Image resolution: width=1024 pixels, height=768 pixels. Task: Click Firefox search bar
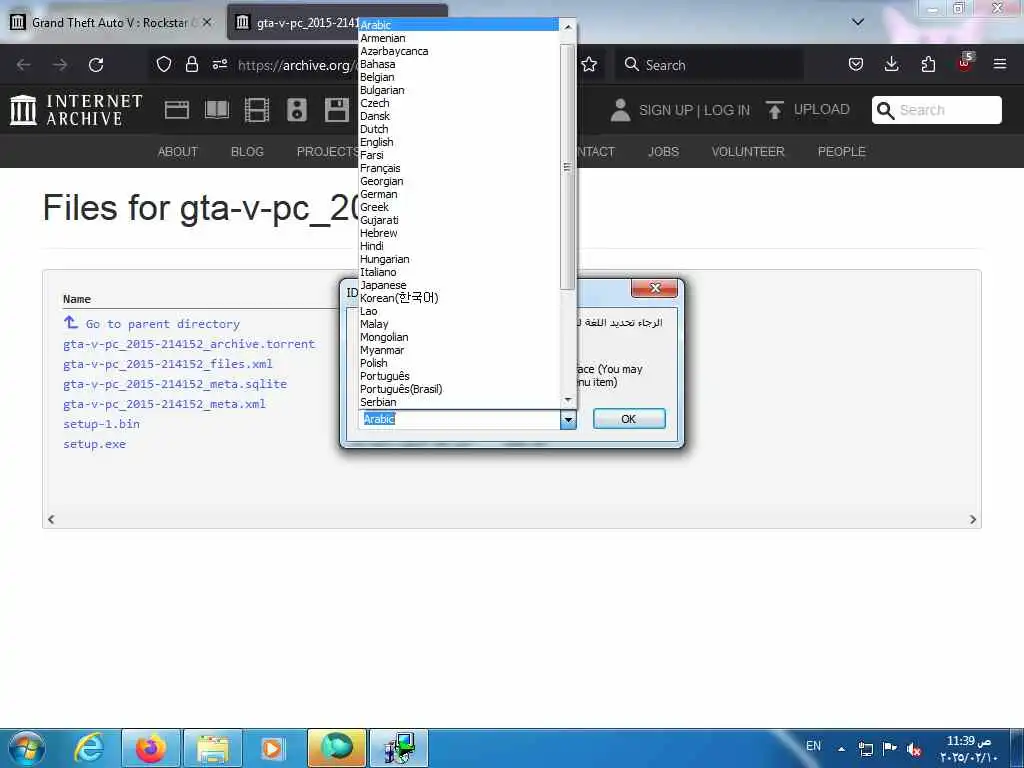(x=709, y=65)
